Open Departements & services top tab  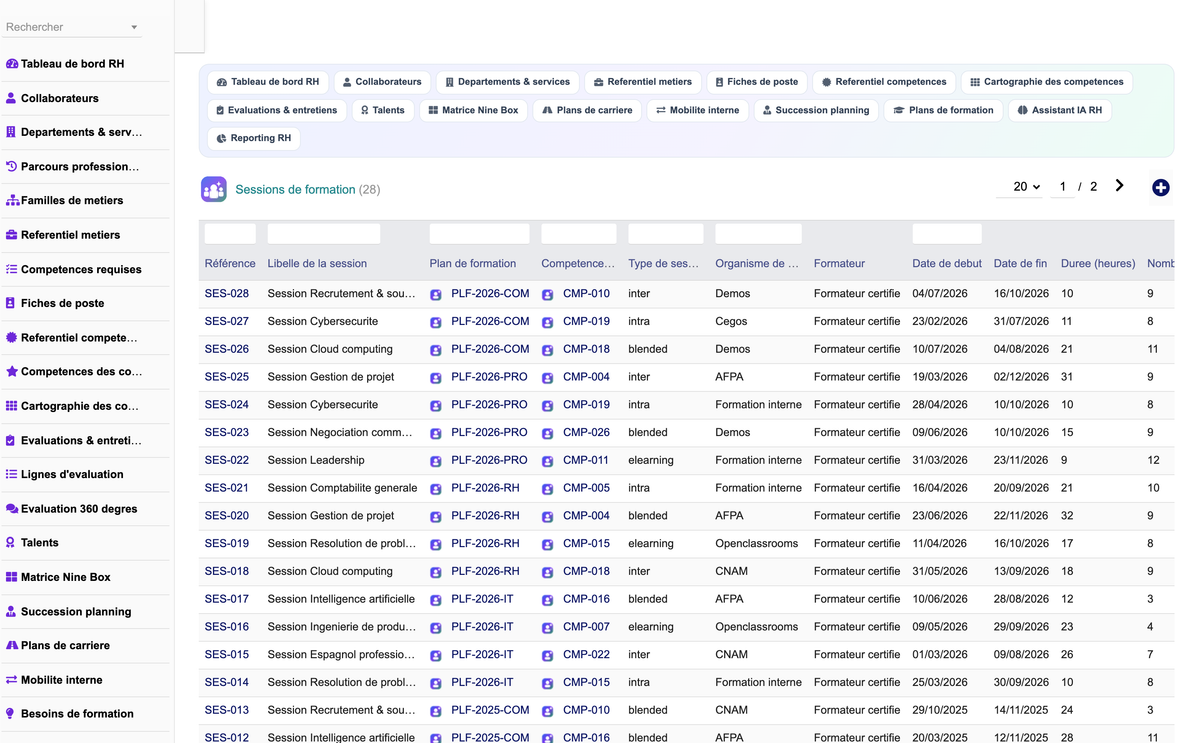click(507, 82)
